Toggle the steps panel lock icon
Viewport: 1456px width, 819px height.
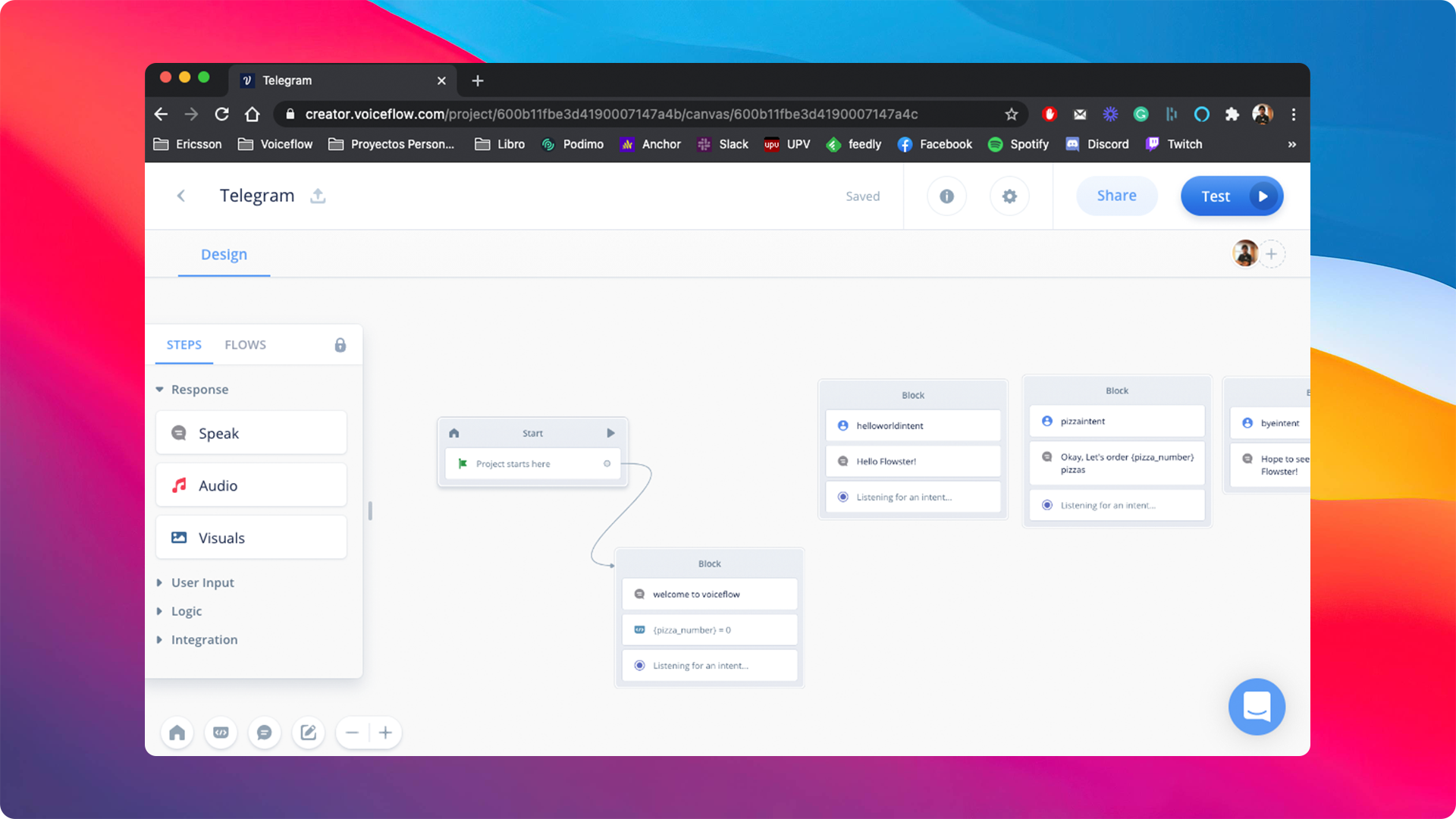click(340, 345)
